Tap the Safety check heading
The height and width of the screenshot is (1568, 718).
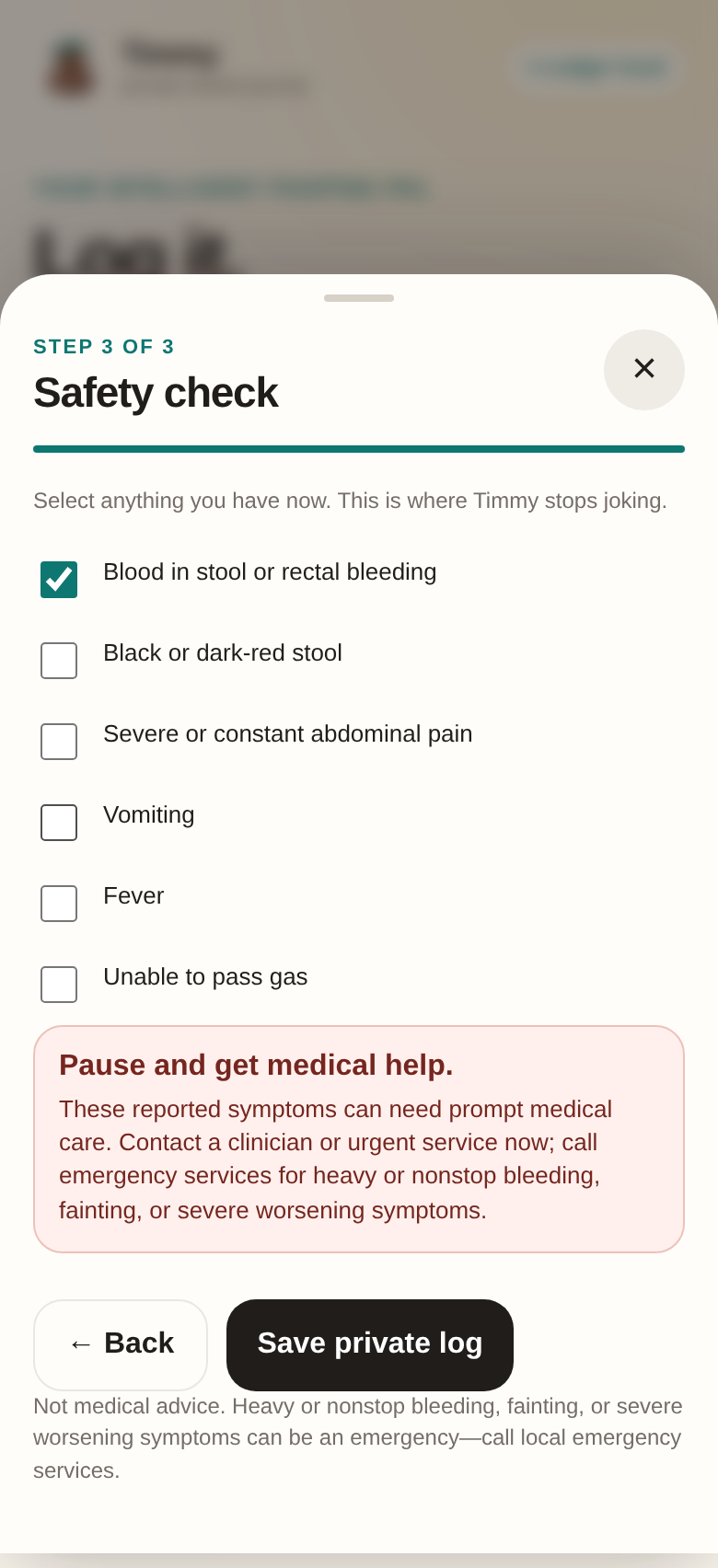coord(156,393)
